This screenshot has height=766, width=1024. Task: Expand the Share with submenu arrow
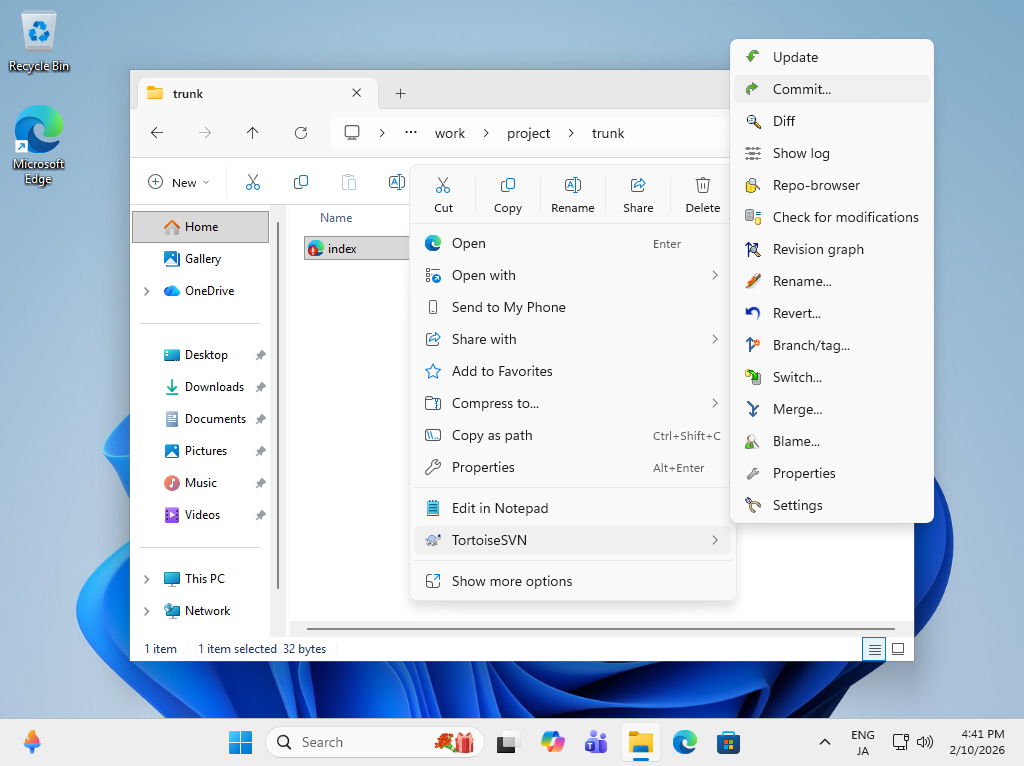[714, 339]
